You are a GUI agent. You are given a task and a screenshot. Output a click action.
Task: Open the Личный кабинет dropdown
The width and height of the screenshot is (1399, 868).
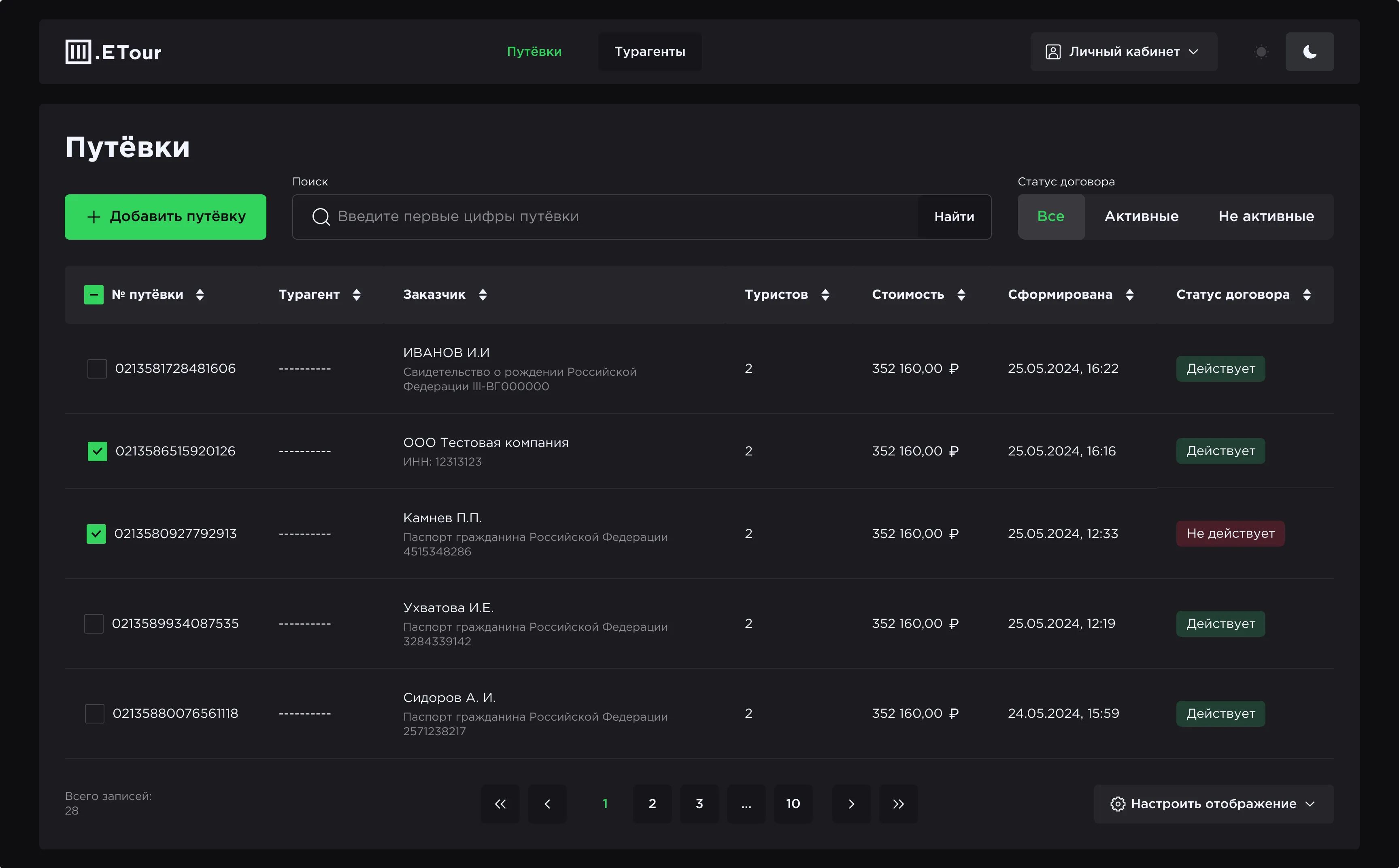pos(1123,52)
